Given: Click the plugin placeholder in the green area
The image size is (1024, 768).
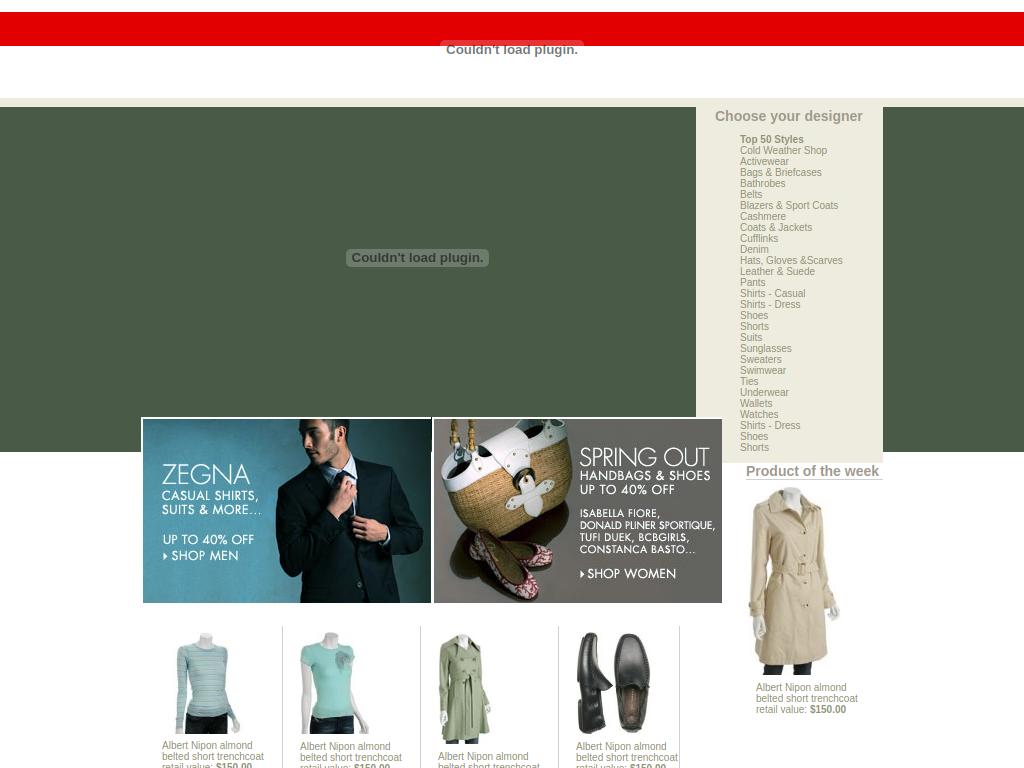Looking at the screenshot, I should pyautogui.click(x=417, y=258).
